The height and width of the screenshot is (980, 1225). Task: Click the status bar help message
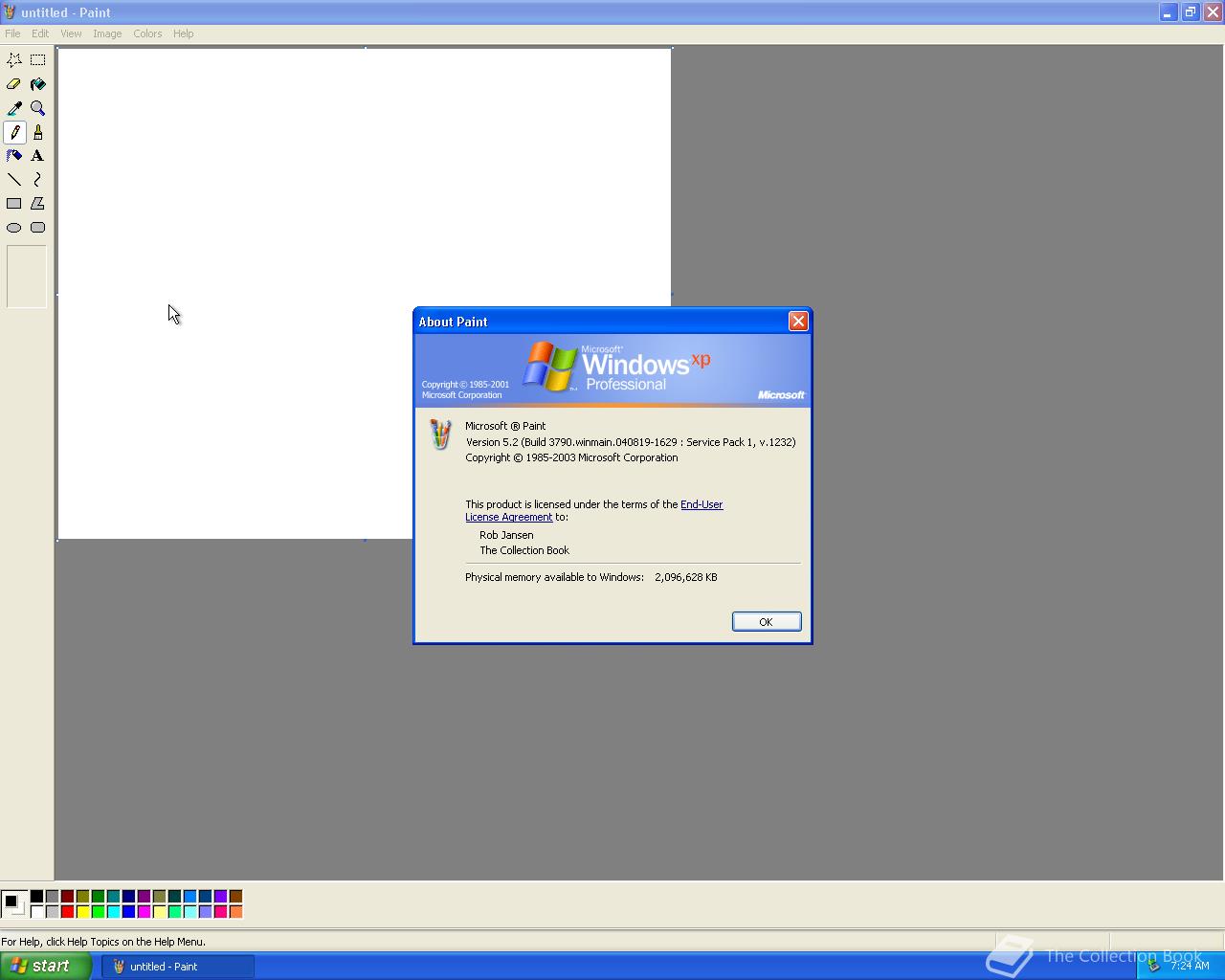click(103, 942)
